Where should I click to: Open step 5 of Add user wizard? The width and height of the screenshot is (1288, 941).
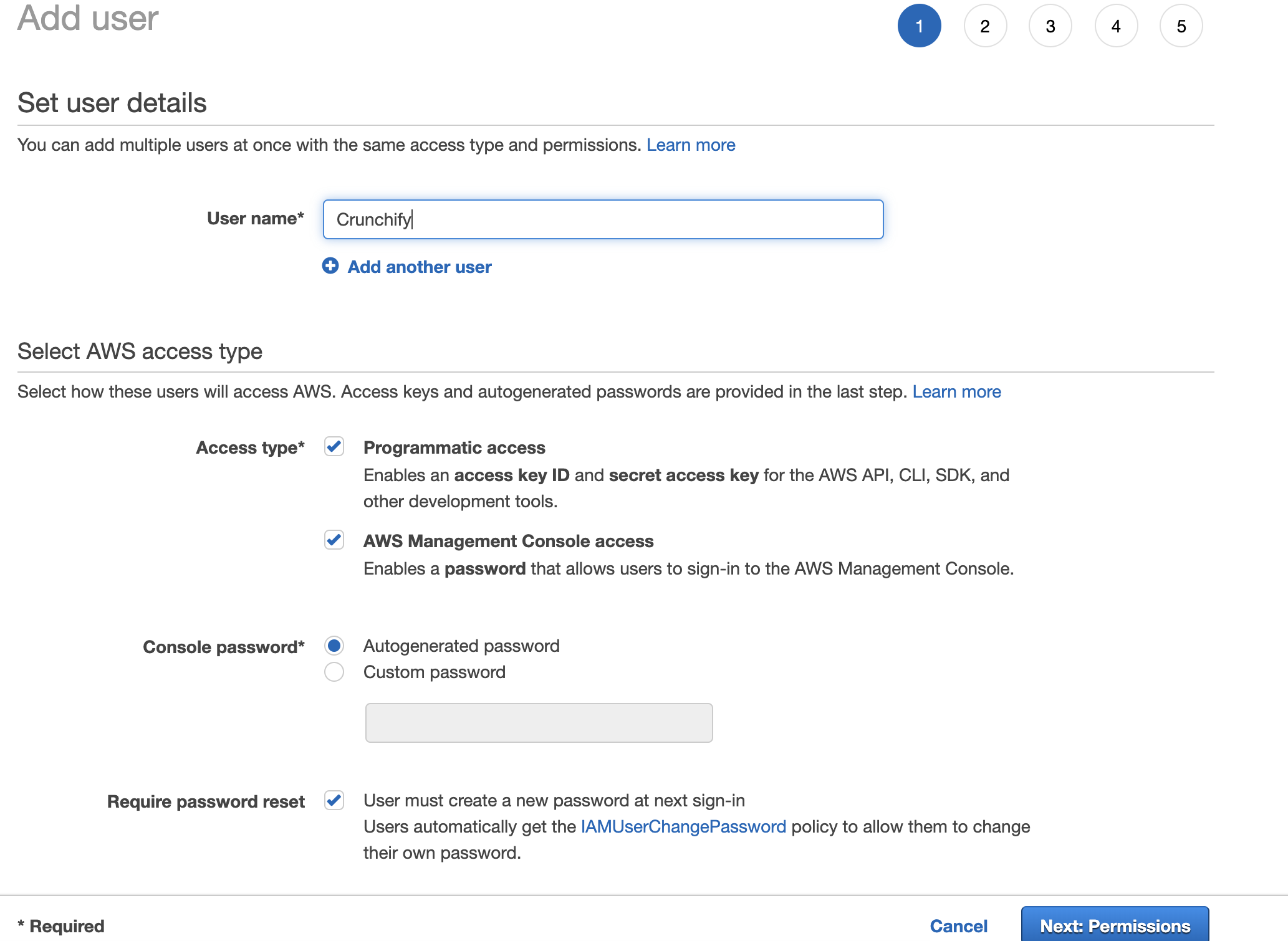tap(1181, 26)
